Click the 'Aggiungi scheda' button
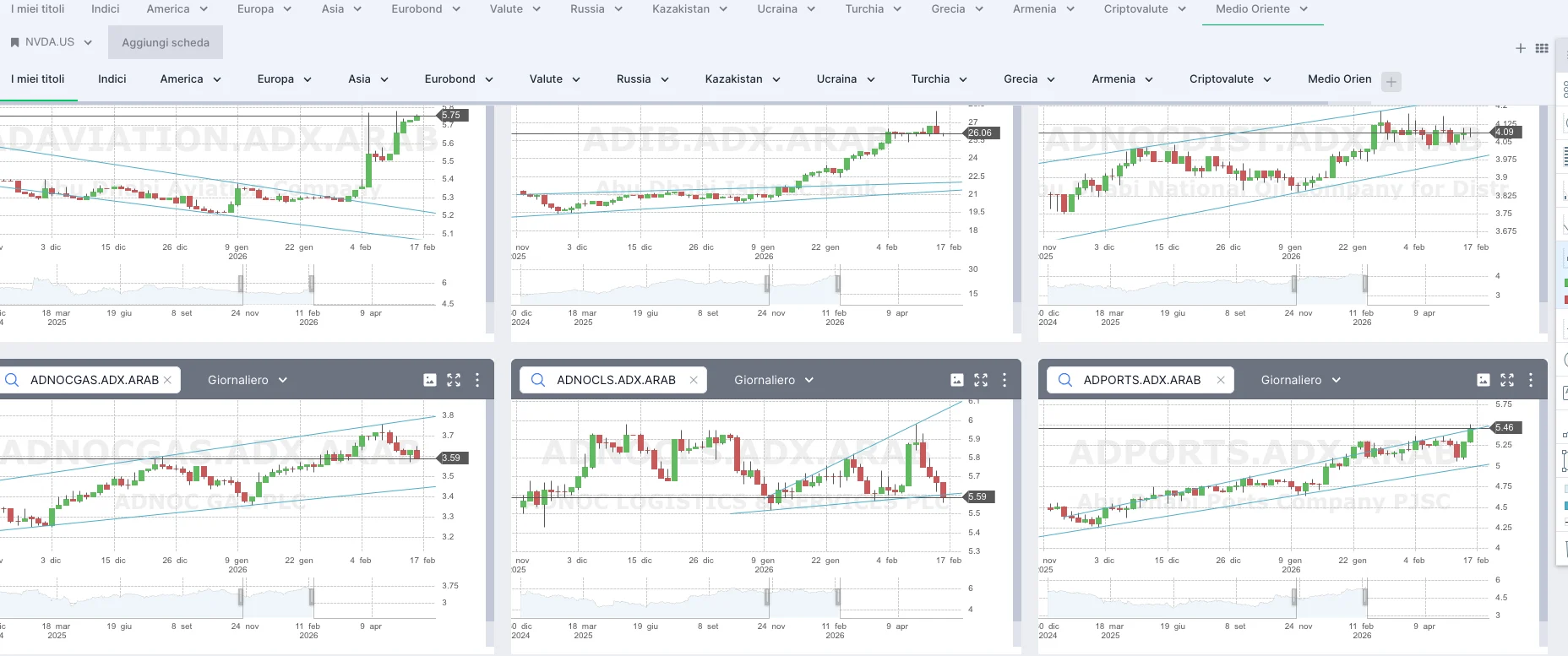The image size is (1568, 656). 166,42
